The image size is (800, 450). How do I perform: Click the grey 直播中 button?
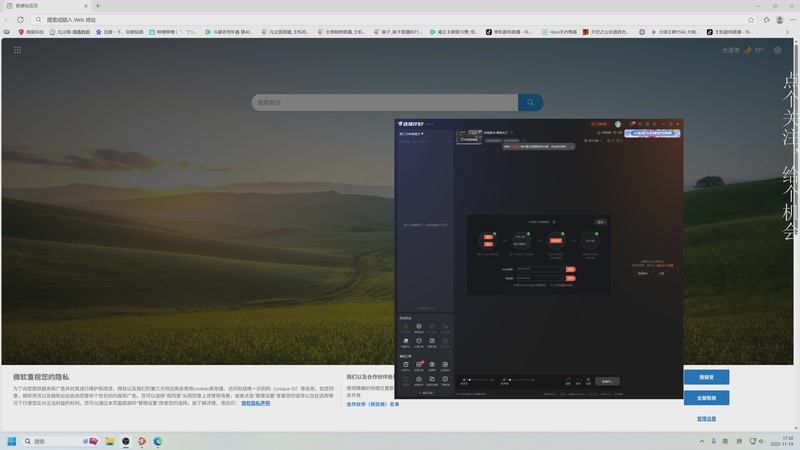click(x=607, y=381)
